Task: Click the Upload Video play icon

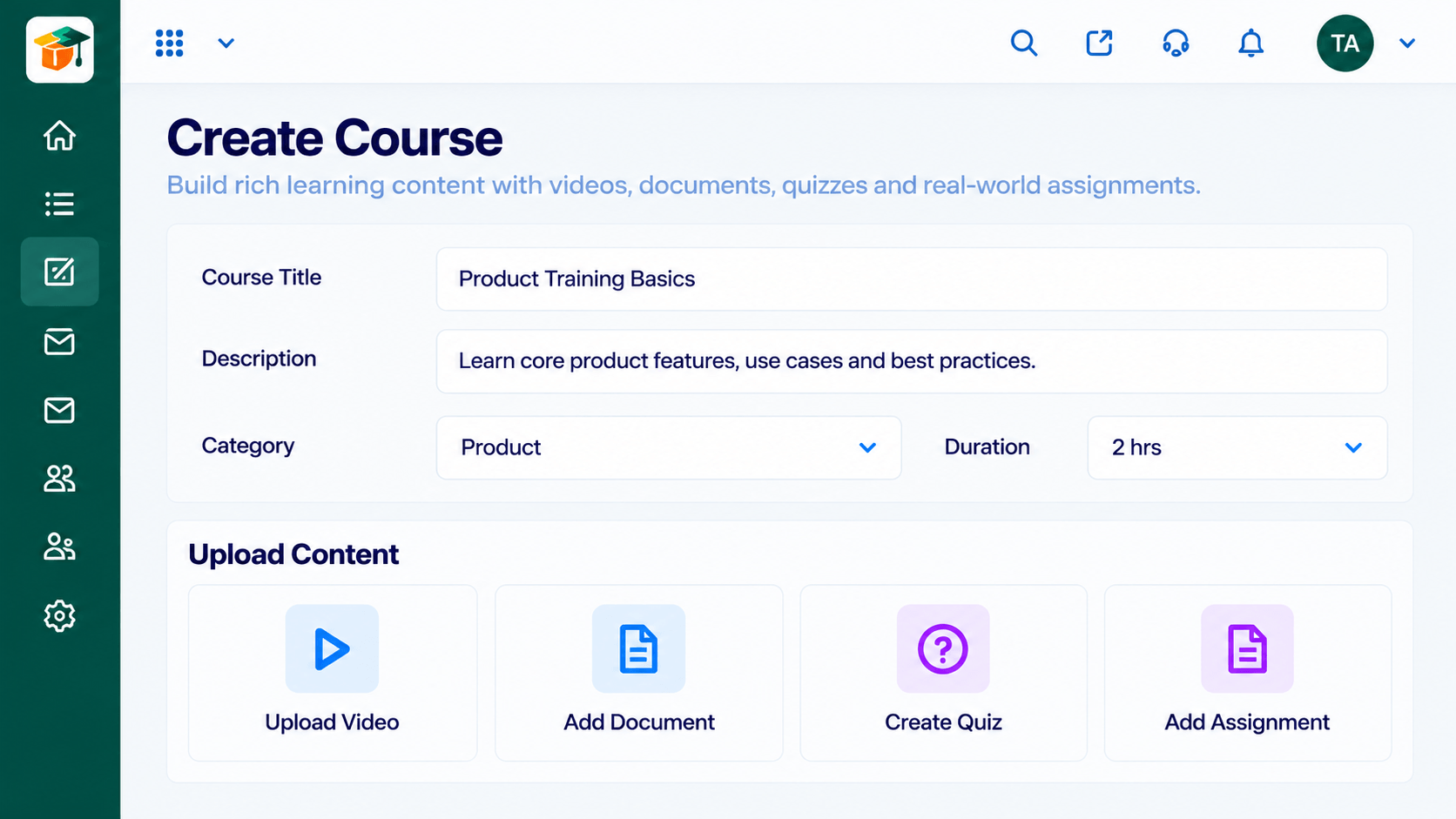Action: (332, 648)
